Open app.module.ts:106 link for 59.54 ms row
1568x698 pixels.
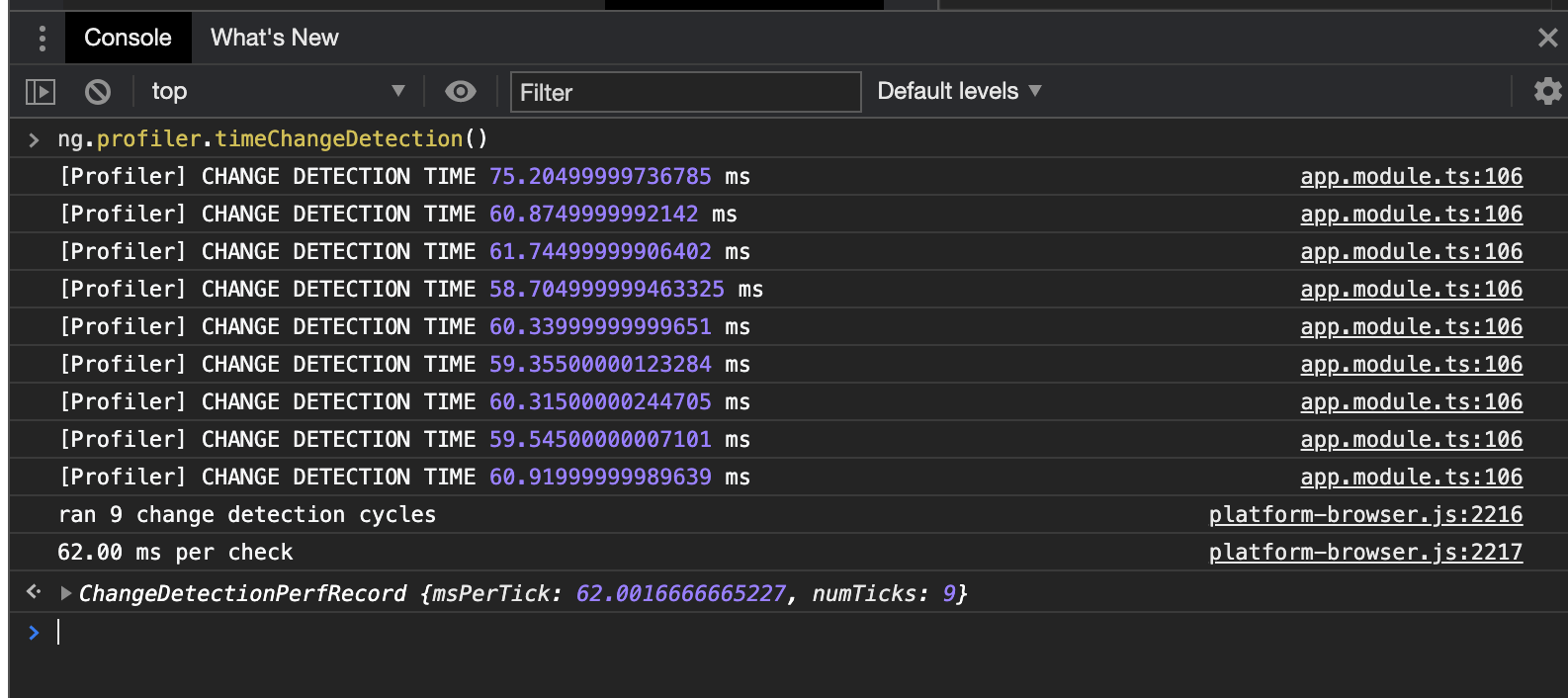pos(1411,439)
